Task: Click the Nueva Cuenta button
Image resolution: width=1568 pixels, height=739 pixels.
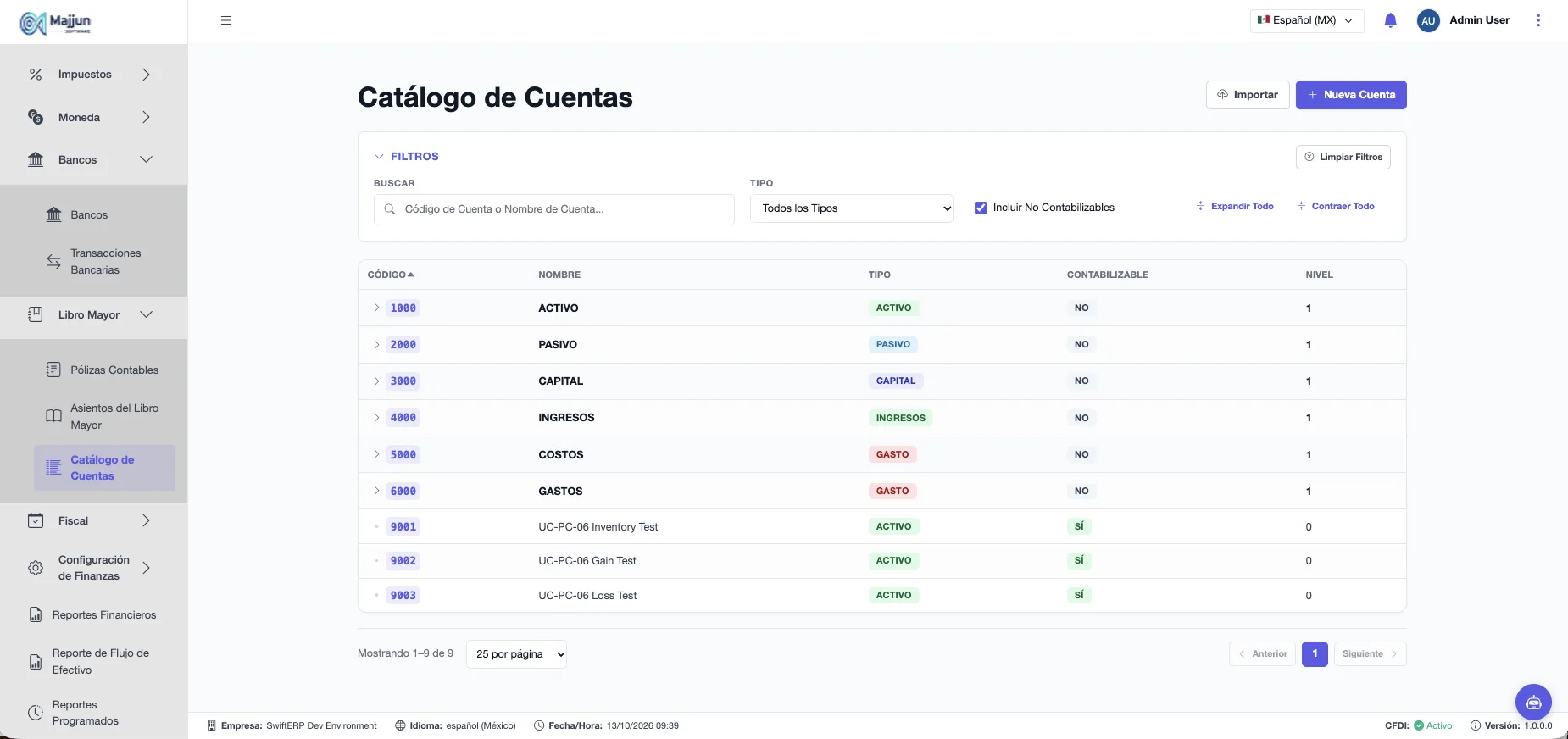Action: (1351, 95)
